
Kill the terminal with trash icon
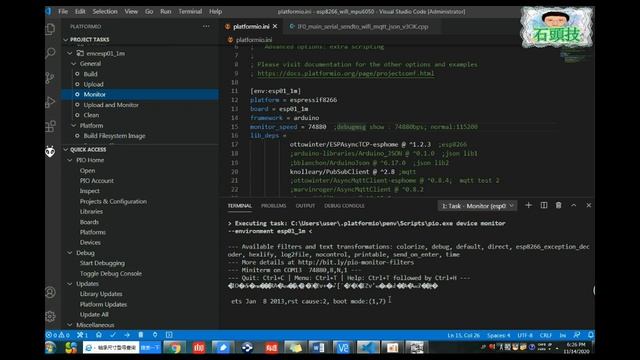click(x=558, y=205)
